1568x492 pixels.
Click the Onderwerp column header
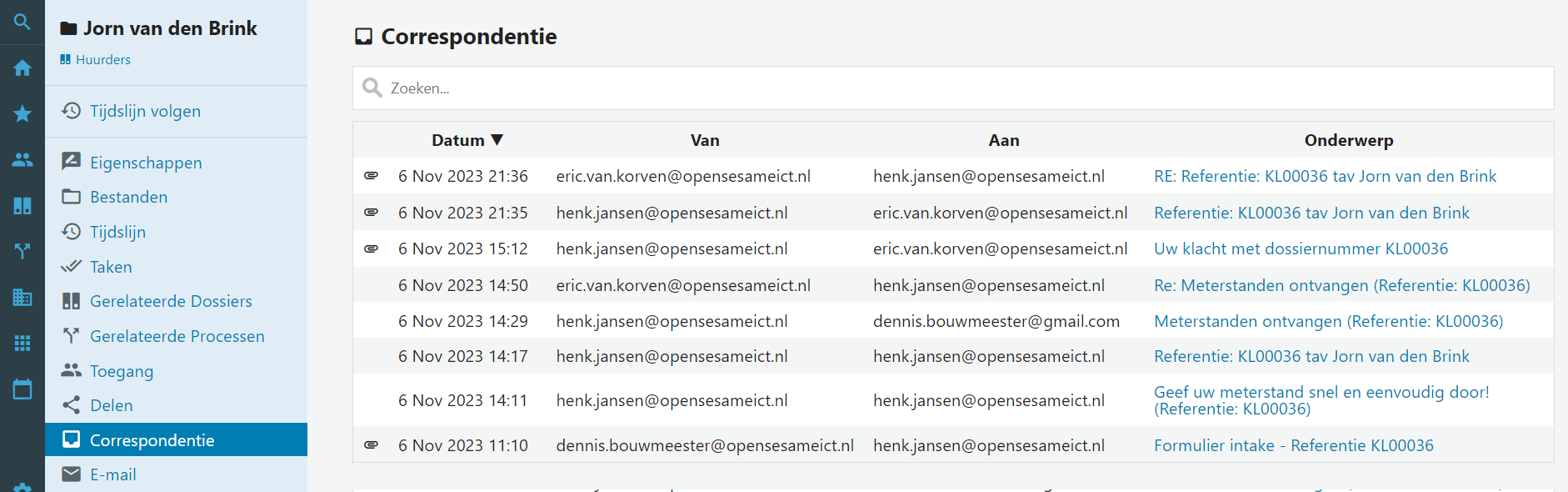(1348, 140)
